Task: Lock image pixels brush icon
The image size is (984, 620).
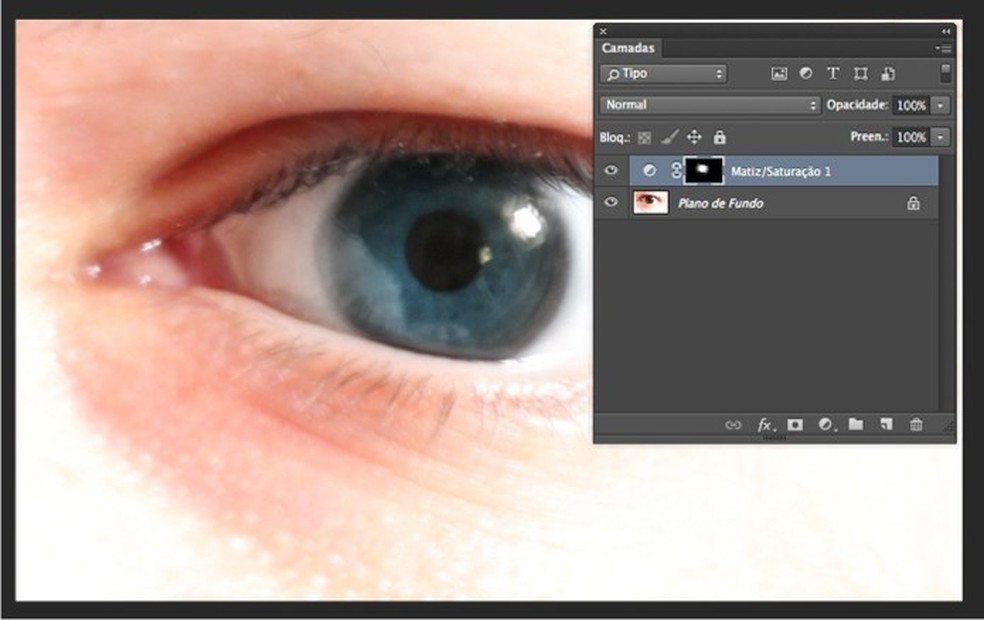Action: tap(670, 137)
